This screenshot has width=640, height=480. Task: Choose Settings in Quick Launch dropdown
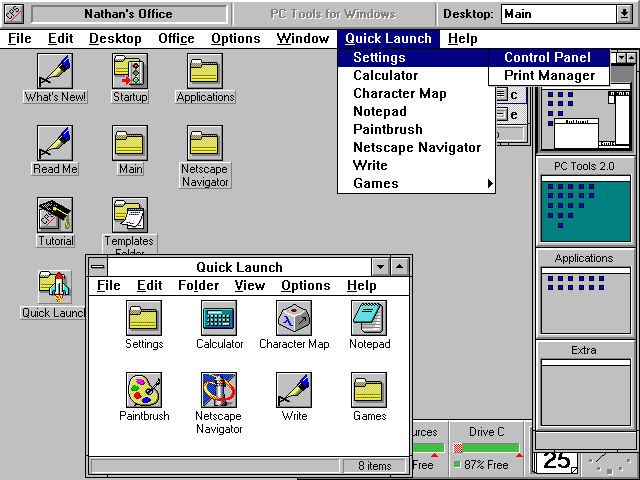click(413, 58)
